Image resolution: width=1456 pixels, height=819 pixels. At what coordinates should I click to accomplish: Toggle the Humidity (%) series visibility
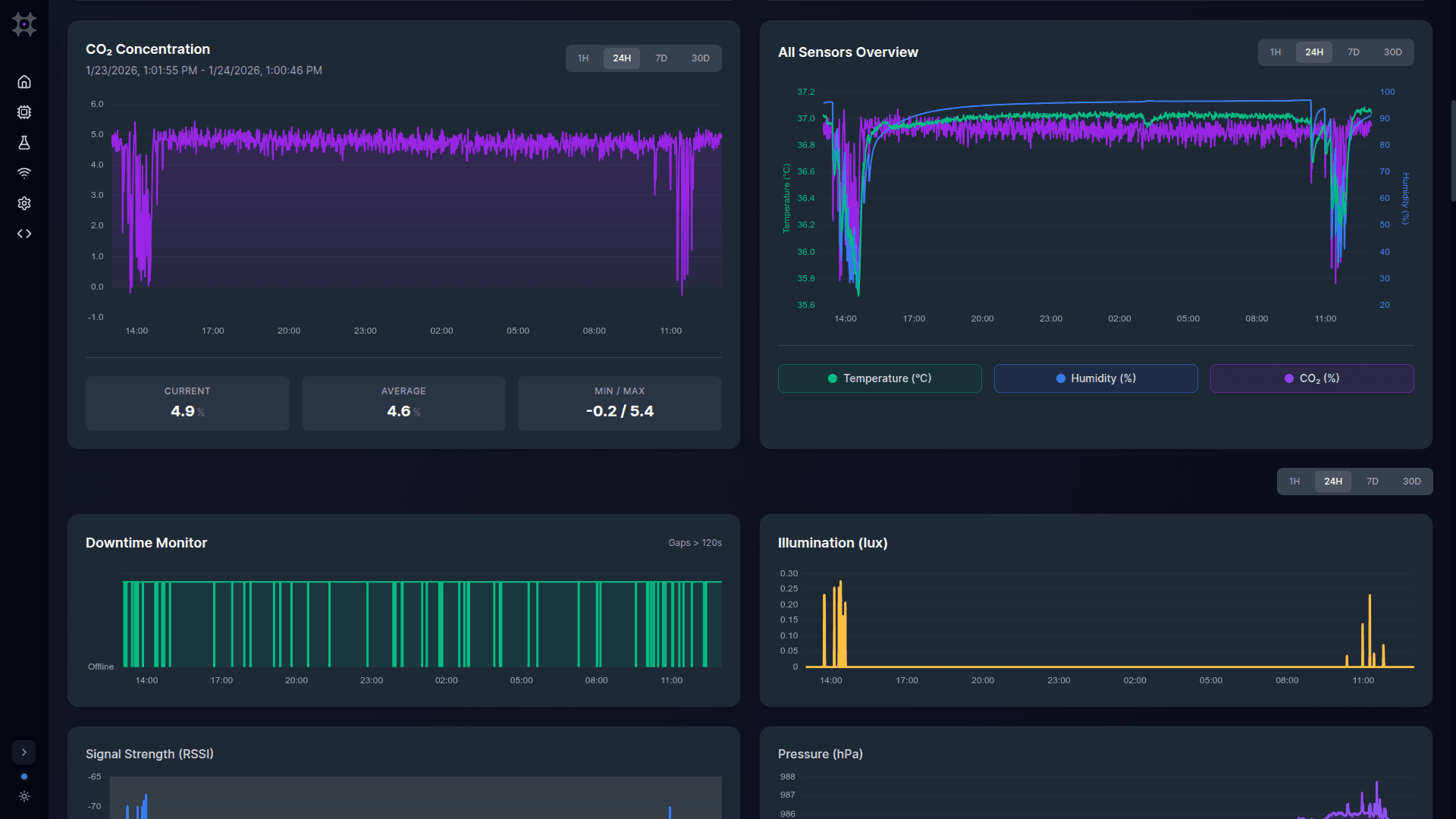tap(1095, 378)
